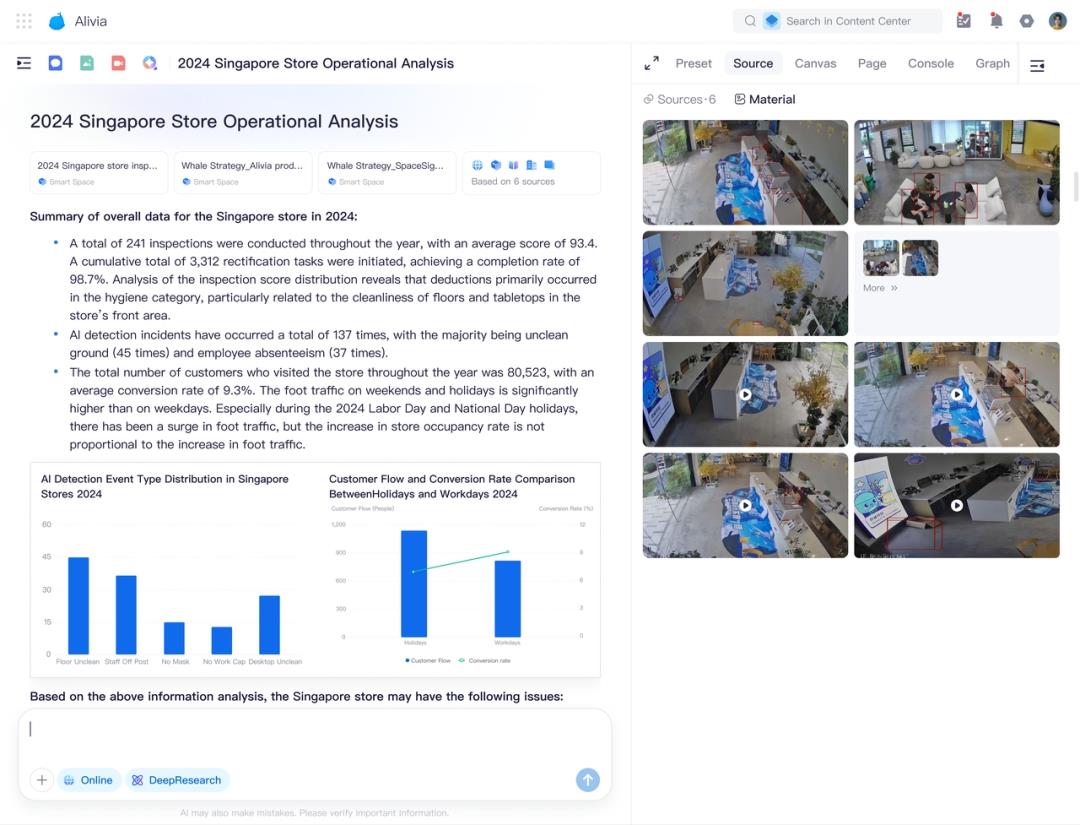Expand the right panel to fullscreen

tap(652, 63)
